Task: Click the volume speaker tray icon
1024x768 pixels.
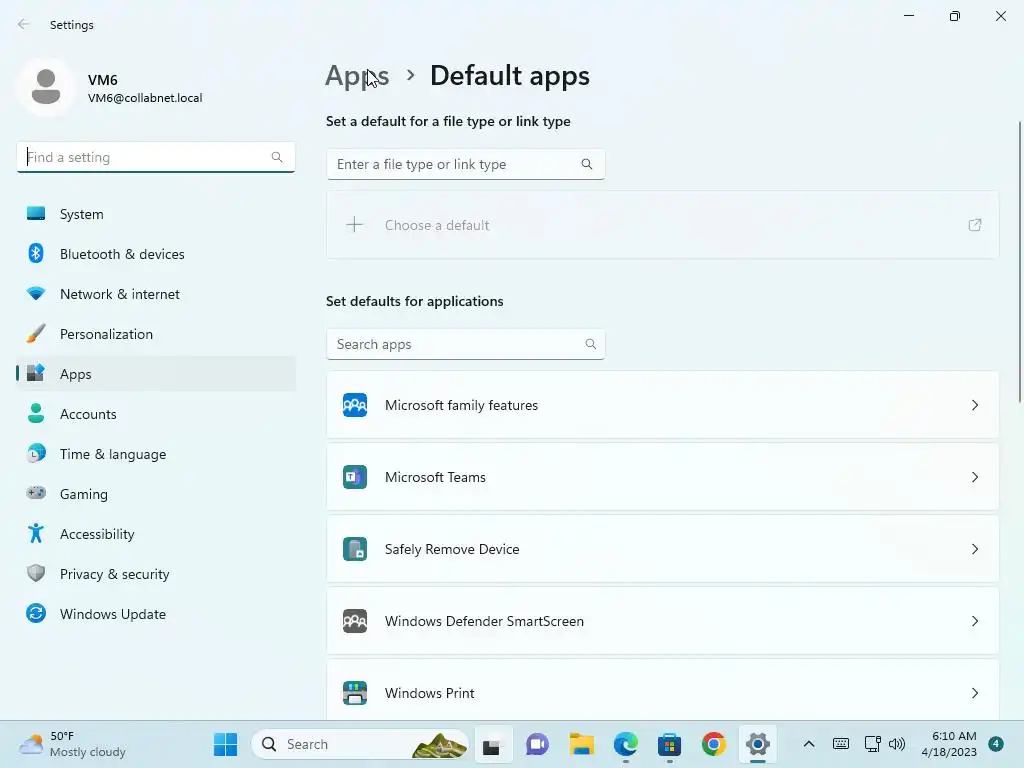Action: tap(897, 744)
